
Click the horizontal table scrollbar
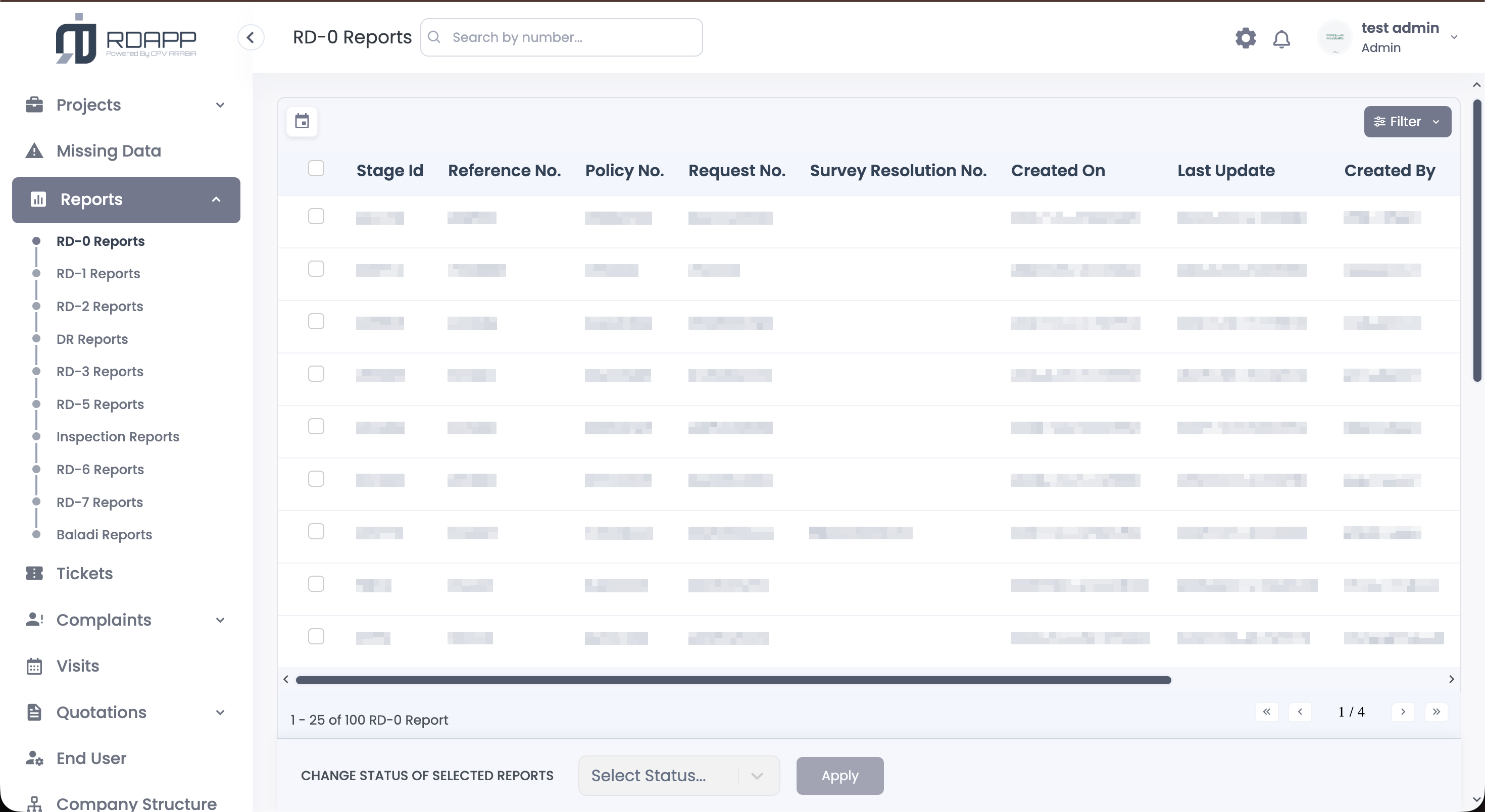733,680
